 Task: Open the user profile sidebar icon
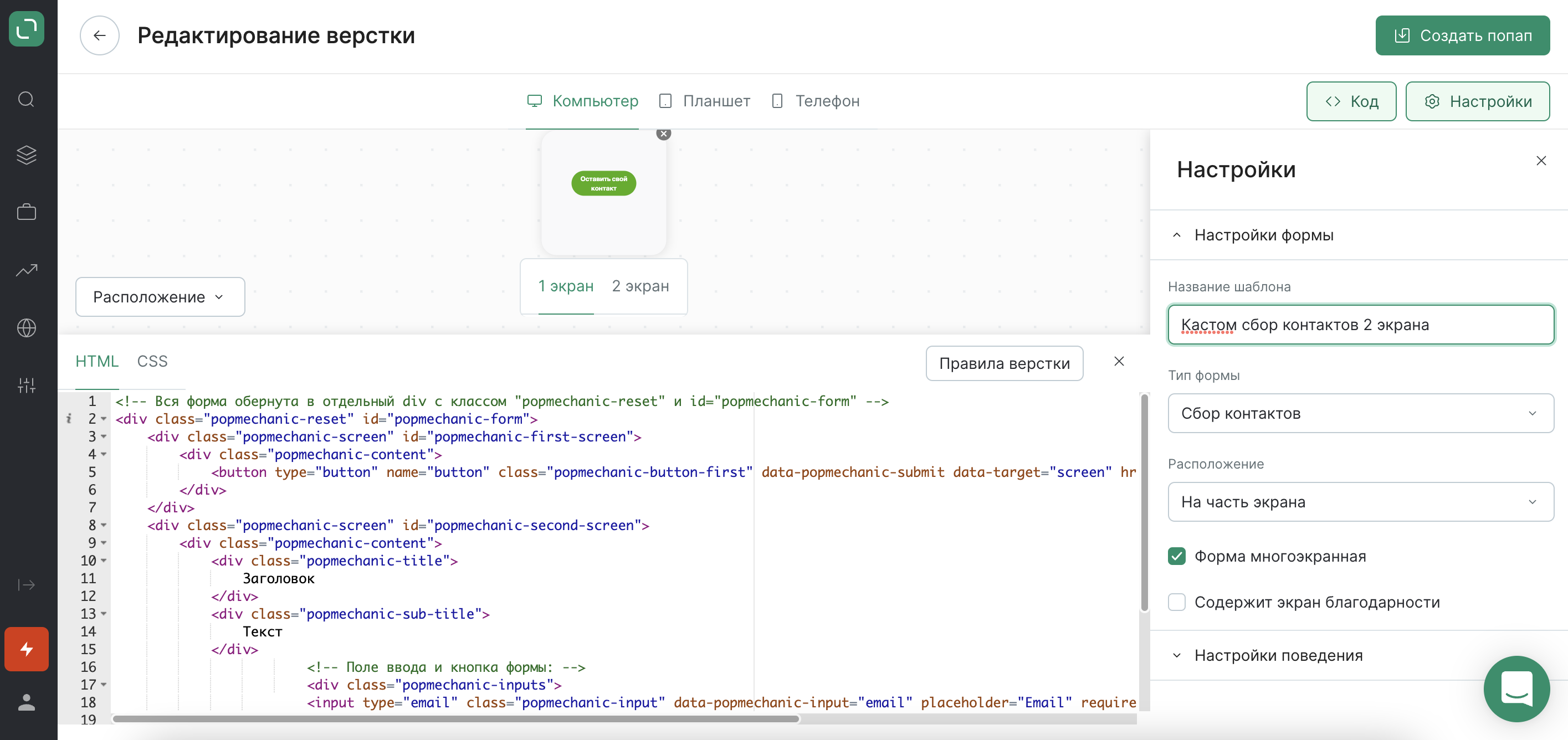26,702
